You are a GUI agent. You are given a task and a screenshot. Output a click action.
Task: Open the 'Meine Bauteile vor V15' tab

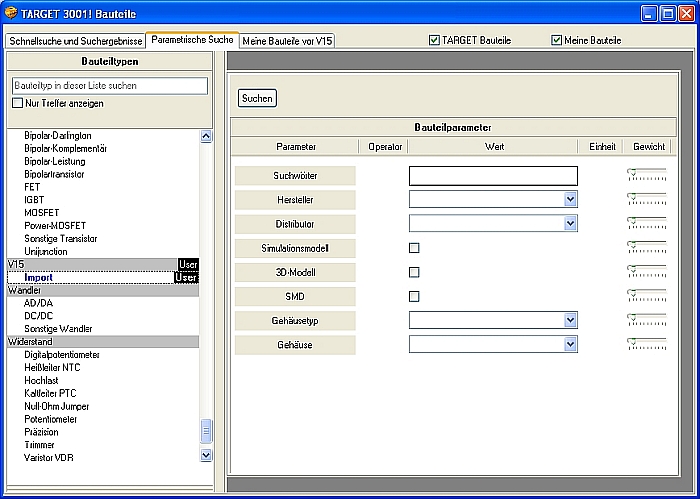point(287,41)
